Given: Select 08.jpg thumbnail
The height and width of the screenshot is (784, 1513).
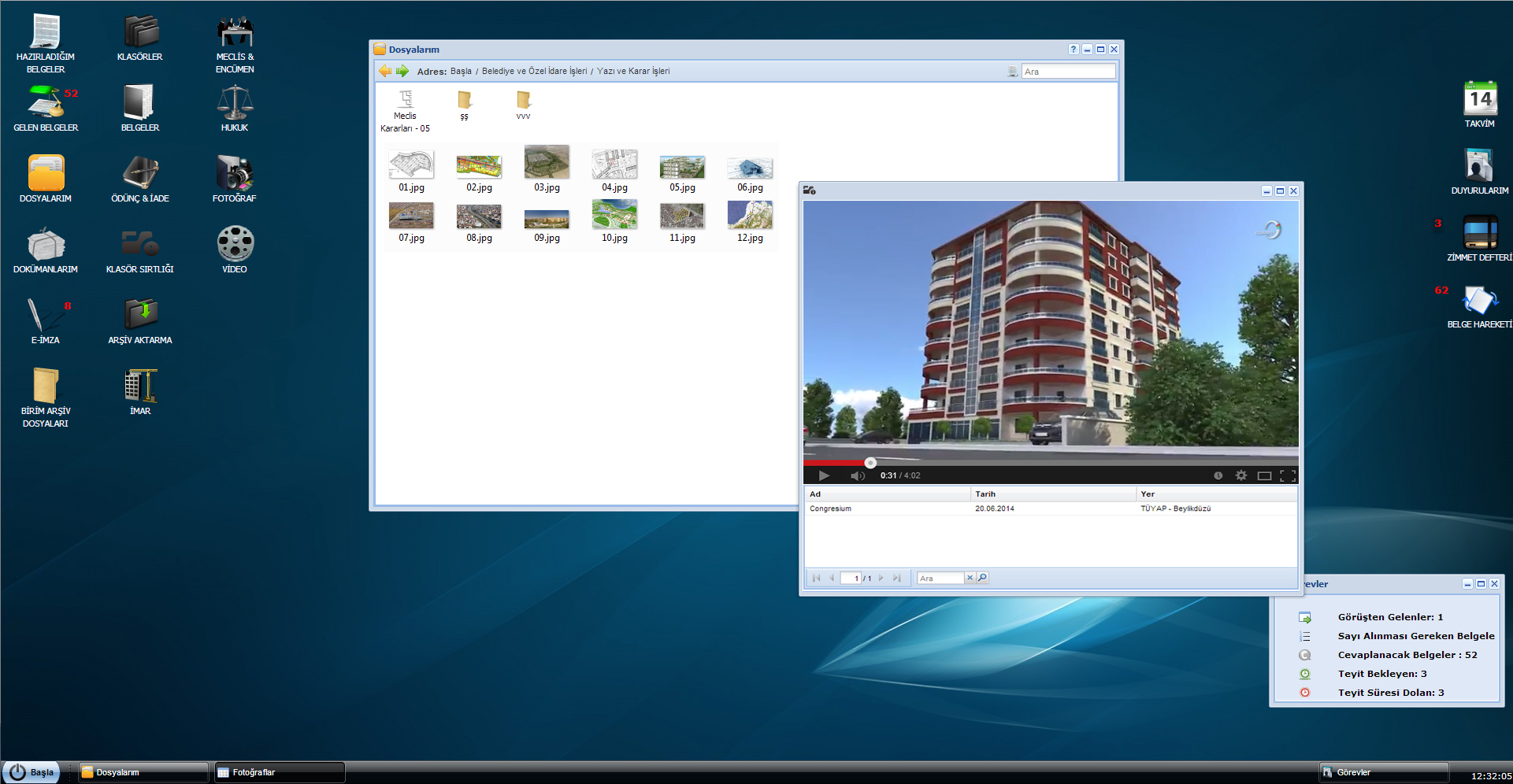Looking at the screenshot, I should coord(479,216).
